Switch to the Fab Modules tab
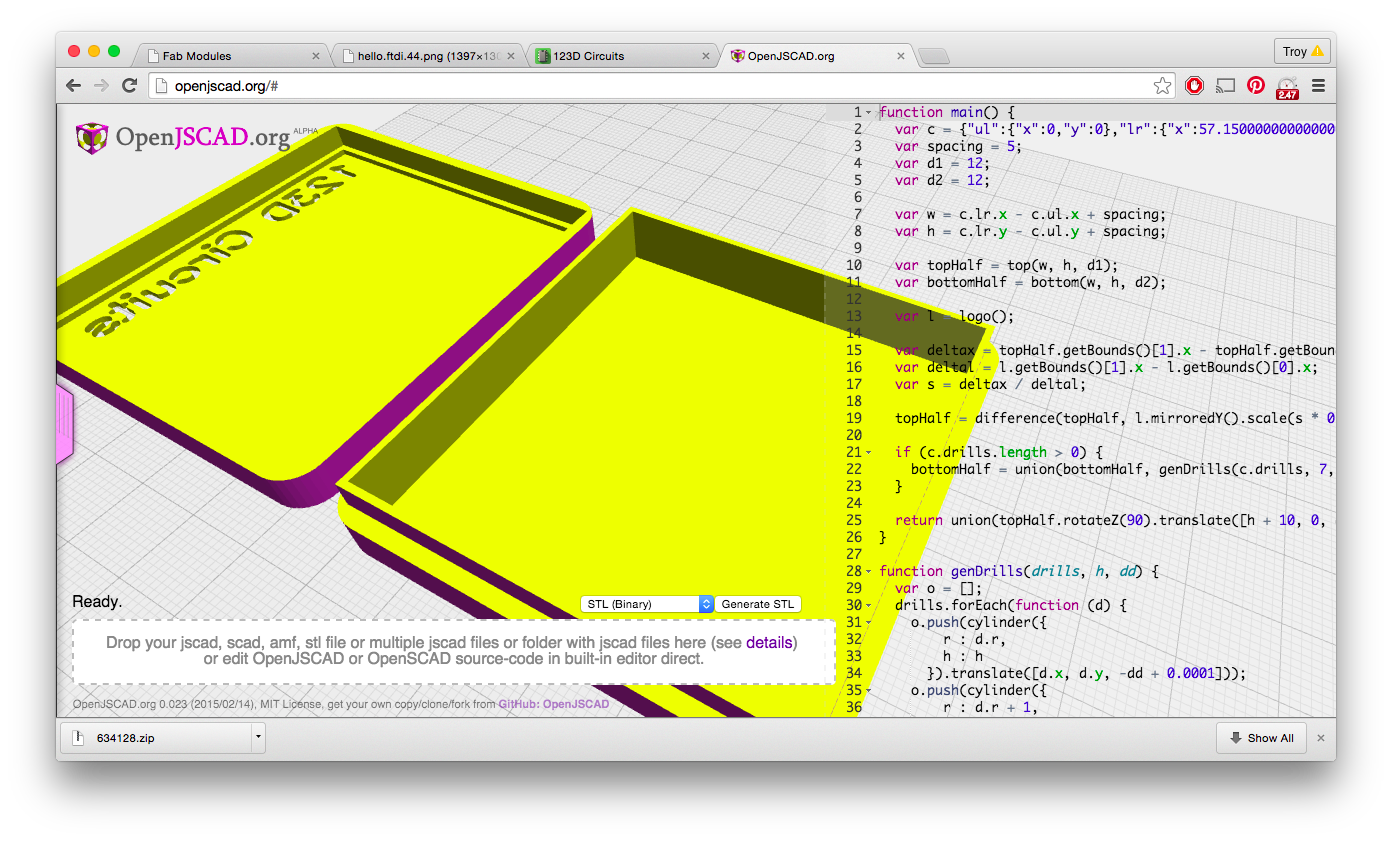 [x=232, y=56]
